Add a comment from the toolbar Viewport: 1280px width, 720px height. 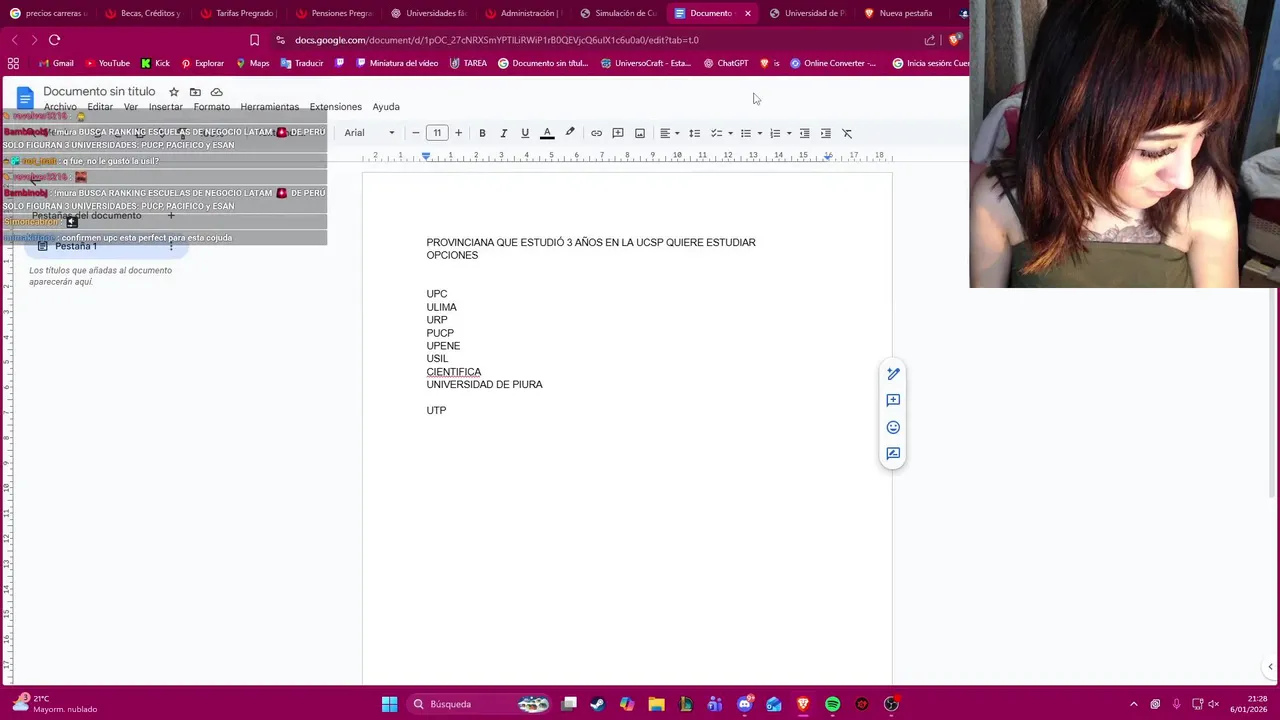(618, 133)
